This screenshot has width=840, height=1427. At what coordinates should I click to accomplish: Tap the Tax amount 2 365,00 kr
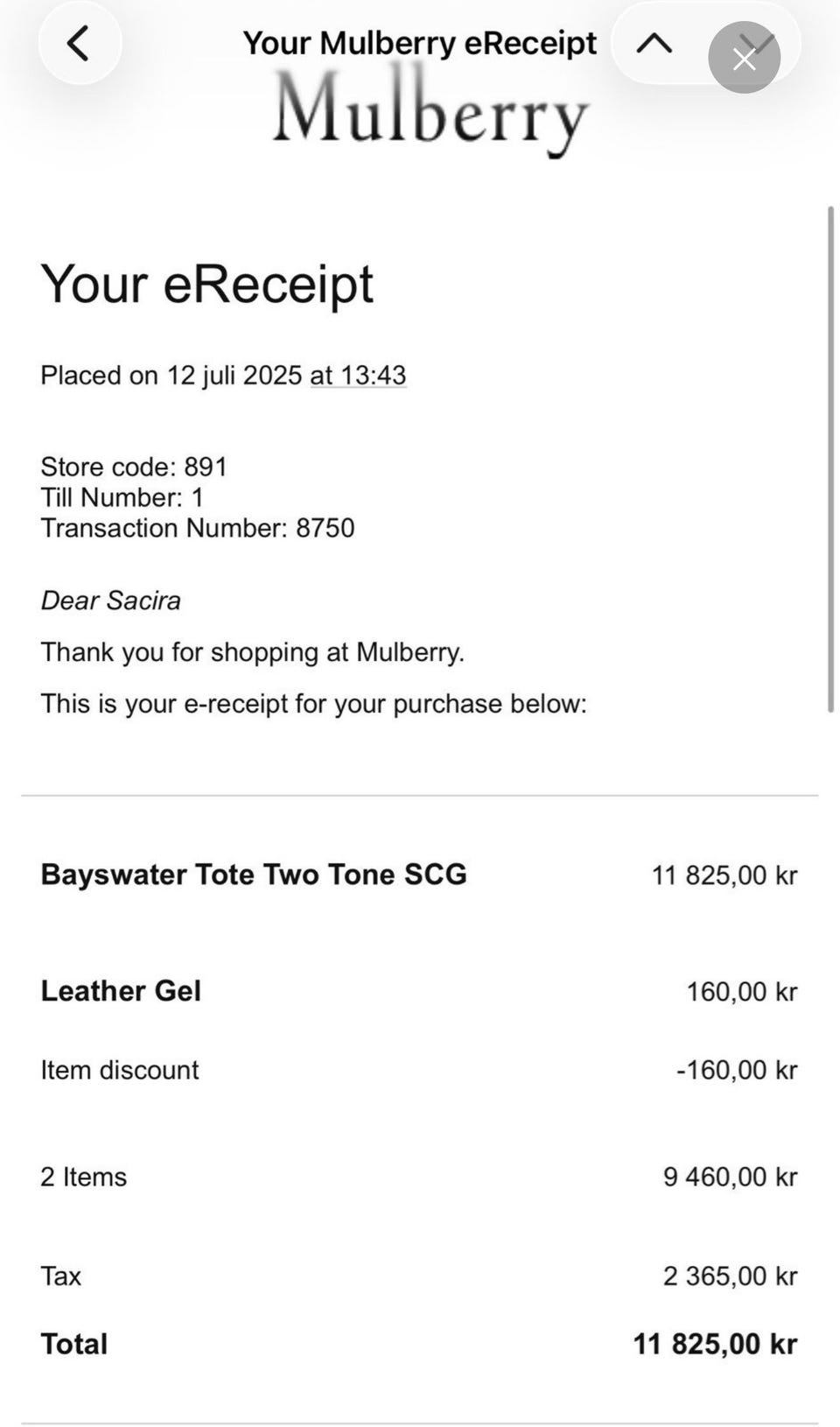pos(730,1276)
